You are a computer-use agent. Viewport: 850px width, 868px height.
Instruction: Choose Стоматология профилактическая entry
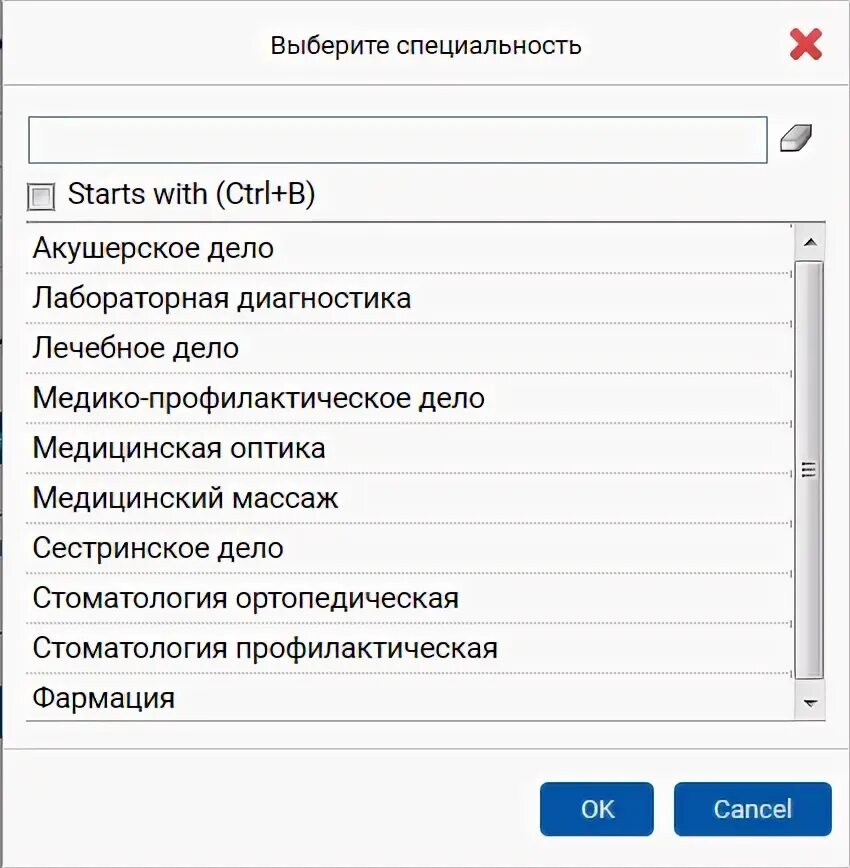coord(265,648)
